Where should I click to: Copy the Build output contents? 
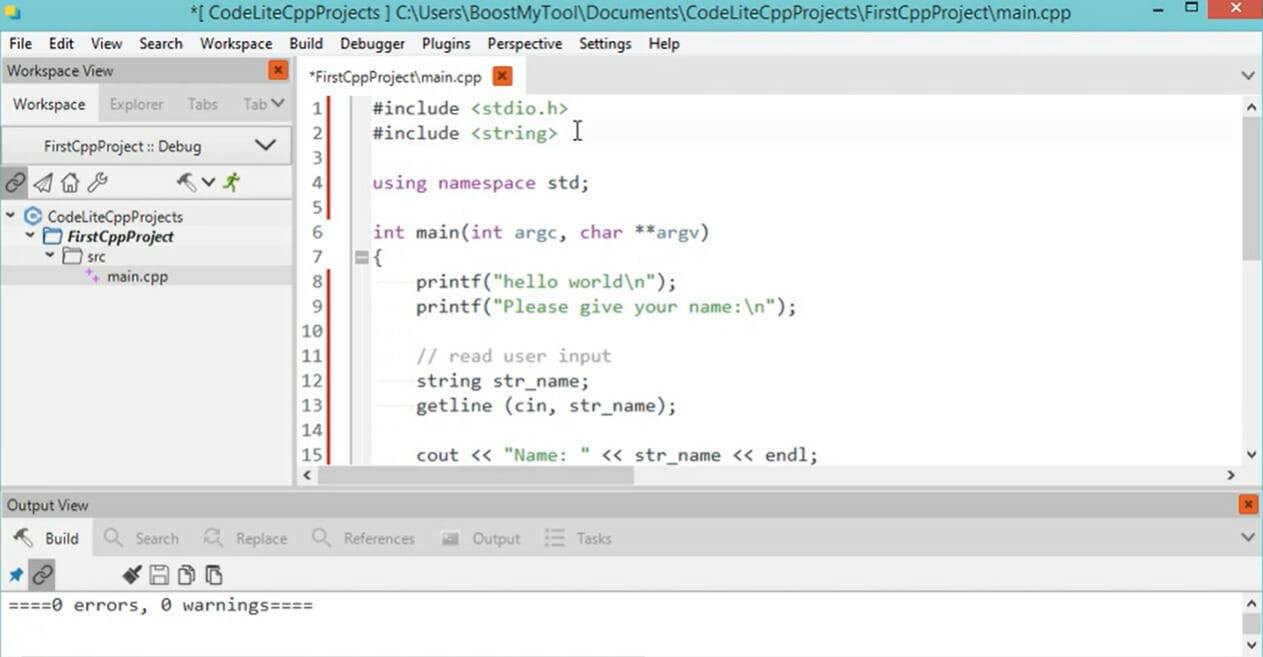pyautogui.click(x=186, y=574)
